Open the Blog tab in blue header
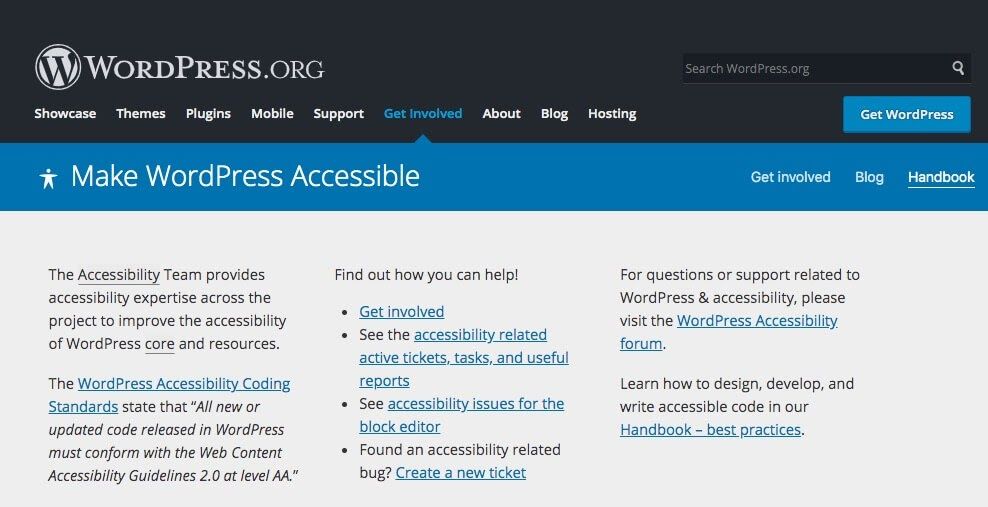The image size is (988, 507). tap(869, 177)
